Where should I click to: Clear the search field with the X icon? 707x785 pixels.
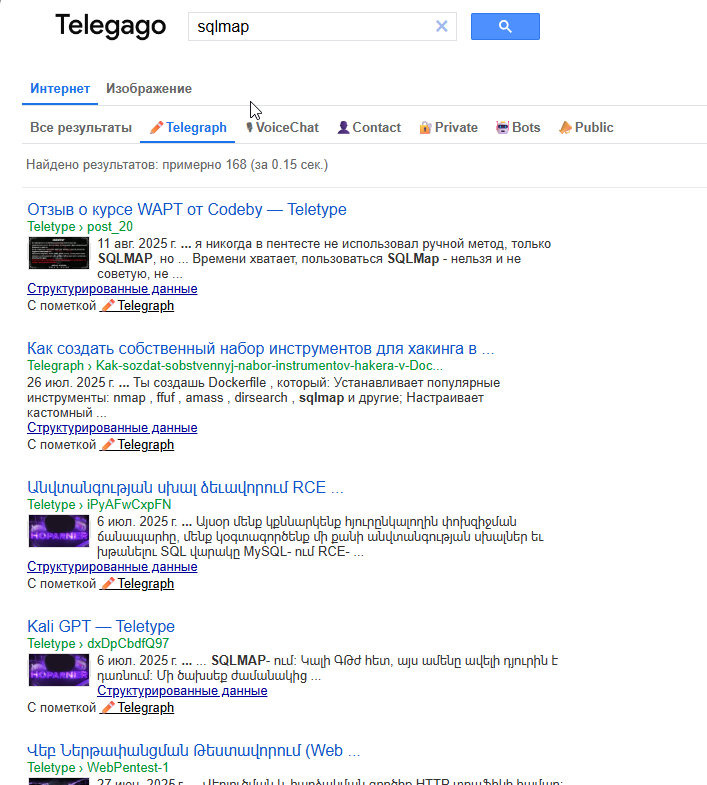pos(441,26)
